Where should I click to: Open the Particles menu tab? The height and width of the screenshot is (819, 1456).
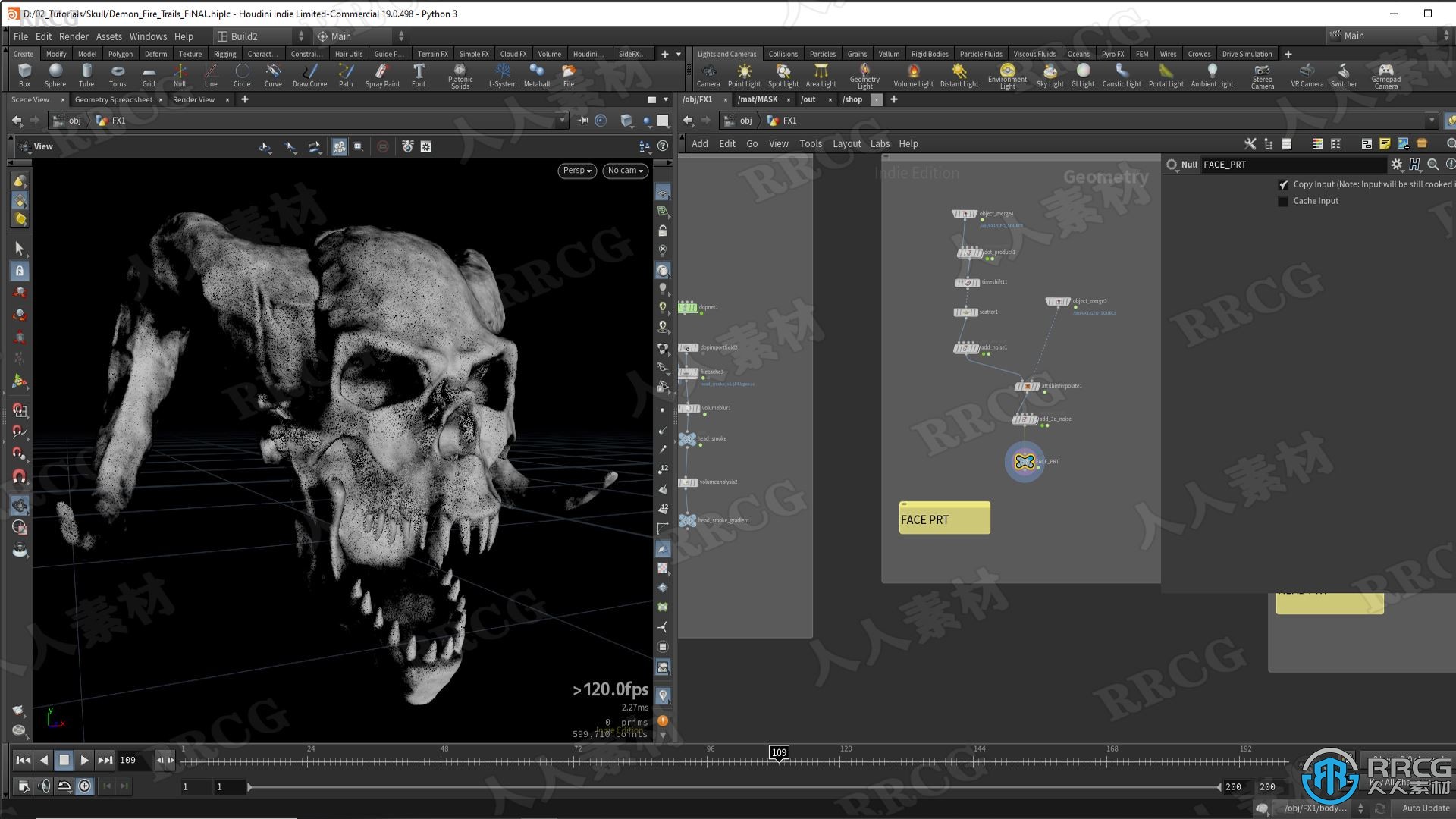coord(821,53)
